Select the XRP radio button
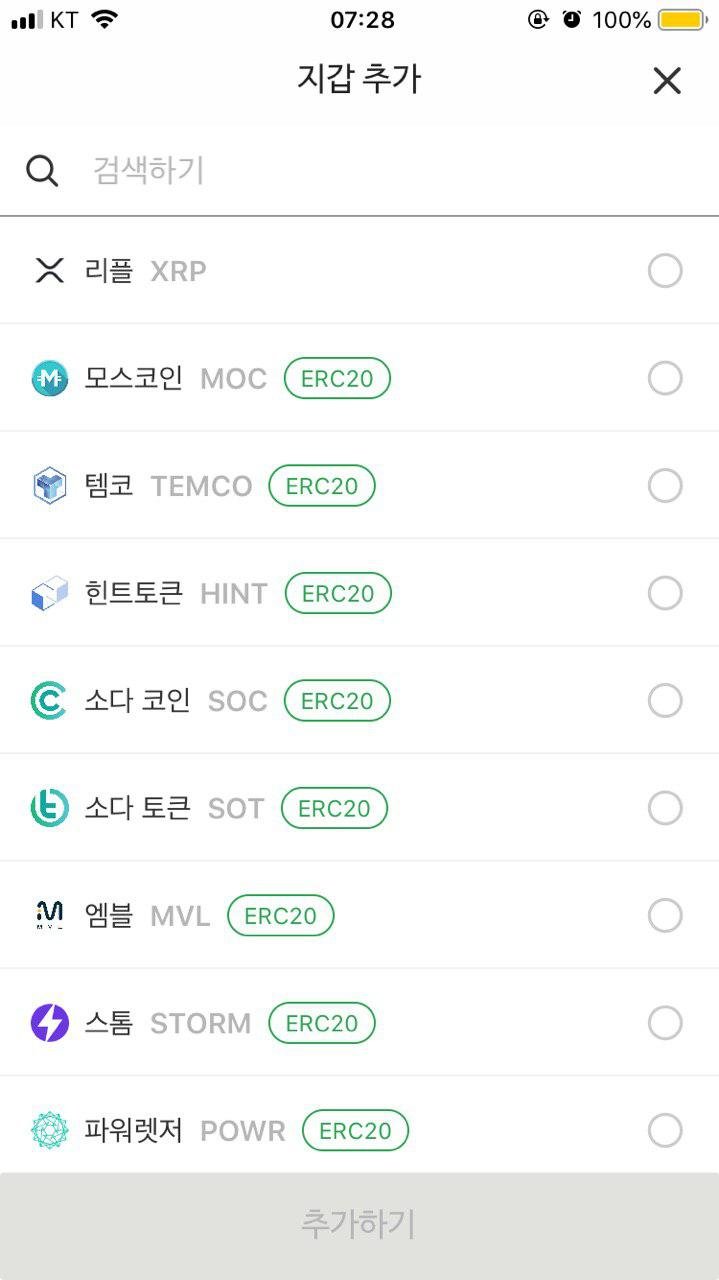 click(665, 270)
